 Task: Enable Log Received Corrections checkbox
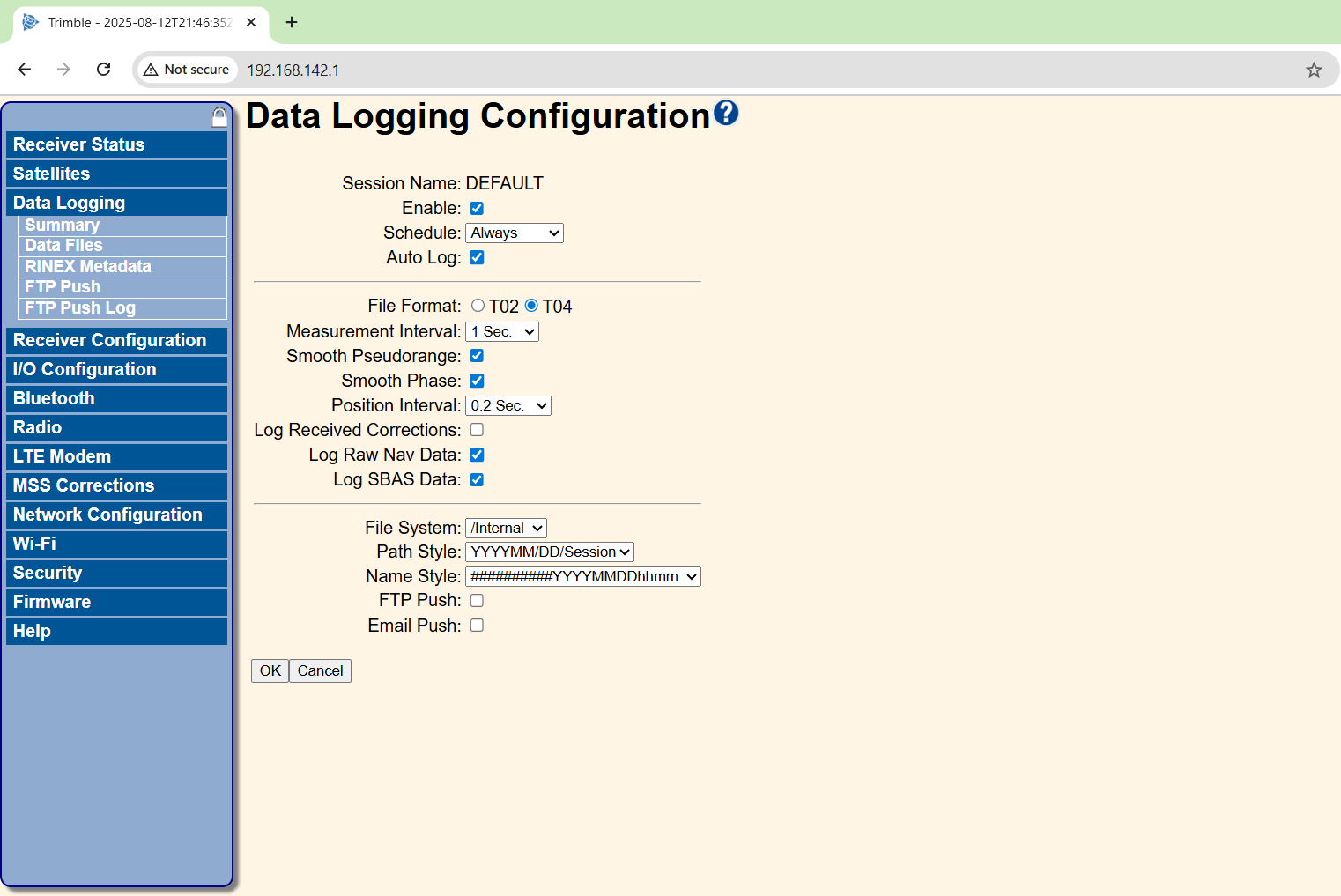(477, 430)
